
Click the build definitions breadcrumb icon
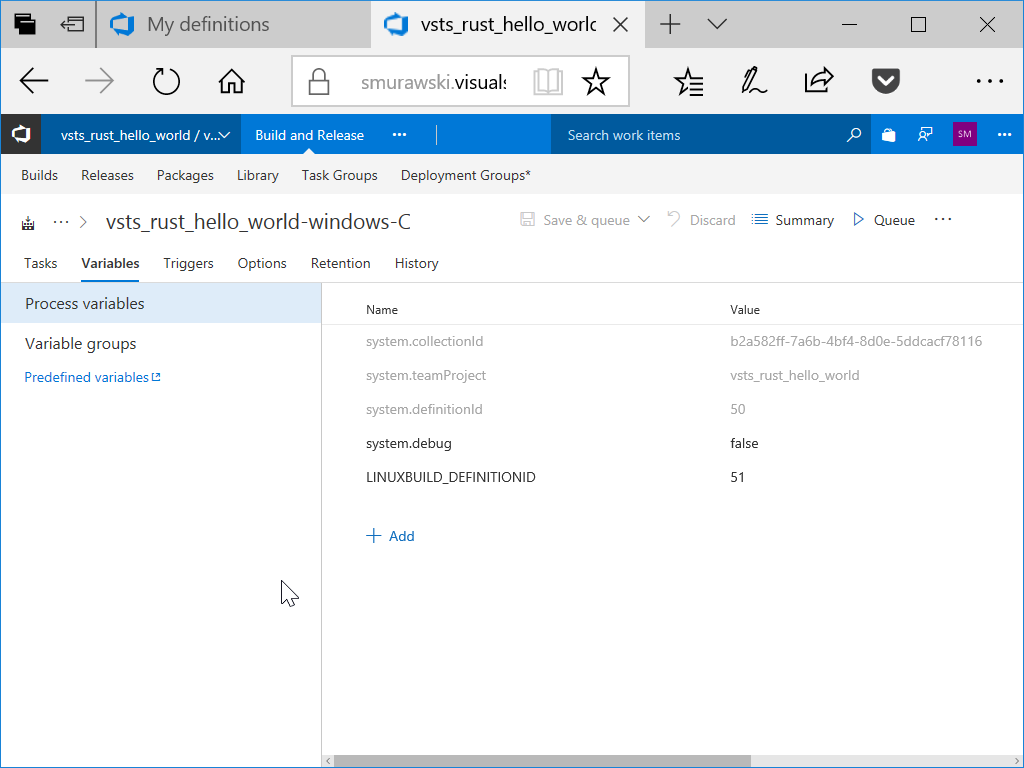[28, 223]
